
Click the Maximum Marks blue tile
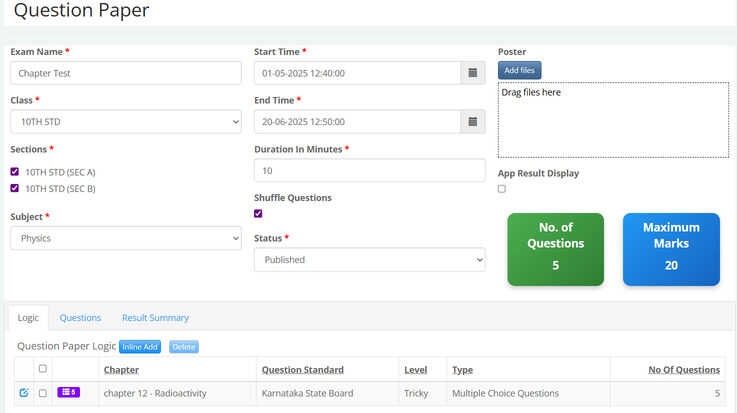pos(671,249)
